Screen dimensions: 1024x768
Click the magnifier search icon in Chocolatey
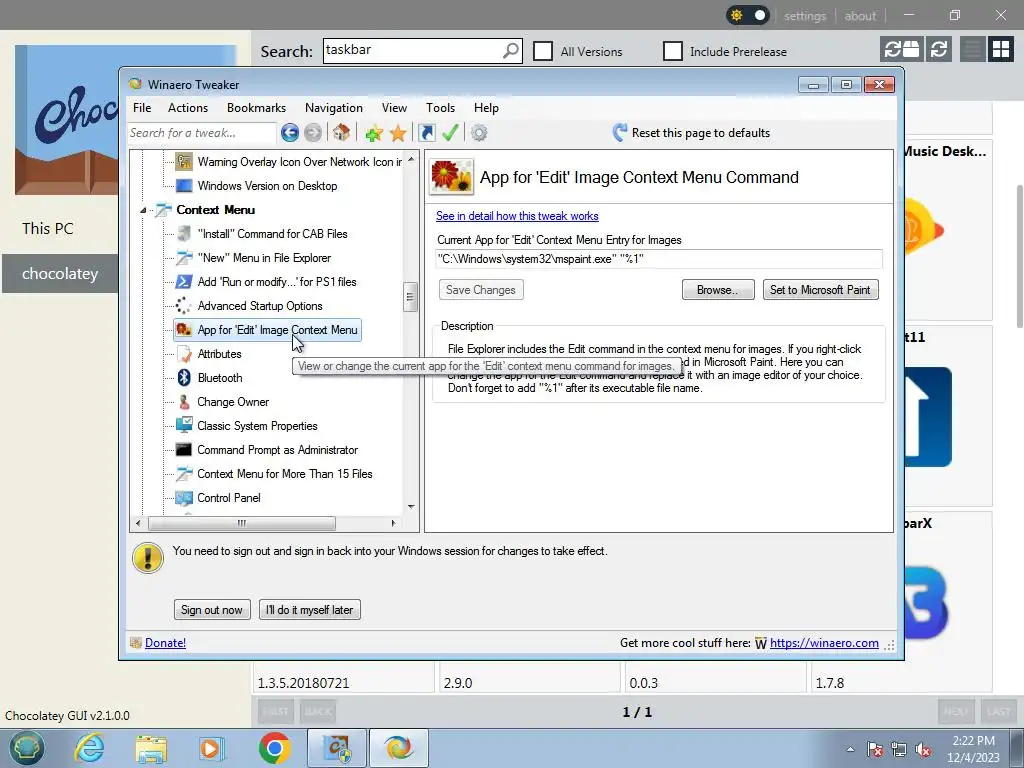(511, 50)
